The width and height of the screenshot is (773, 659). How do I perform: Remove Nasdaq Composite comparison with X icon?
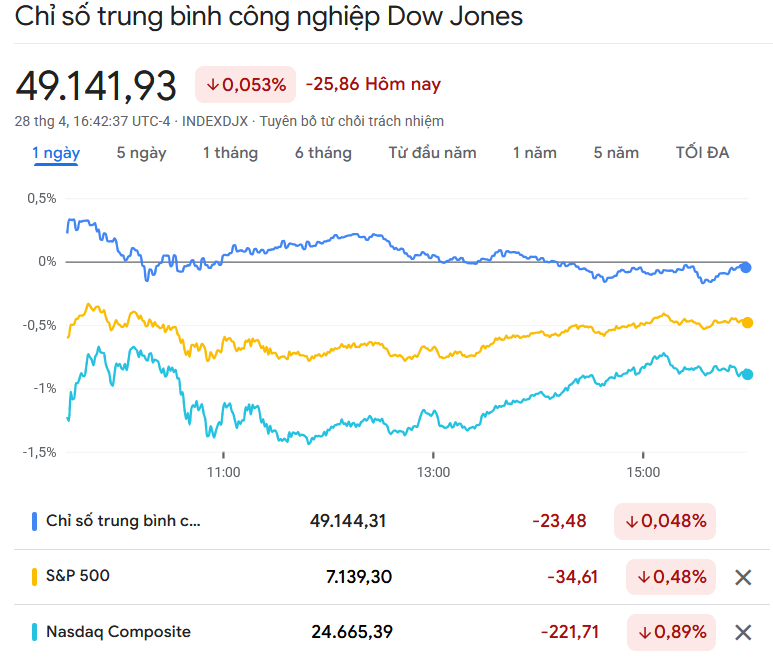[x=743, y=632]
